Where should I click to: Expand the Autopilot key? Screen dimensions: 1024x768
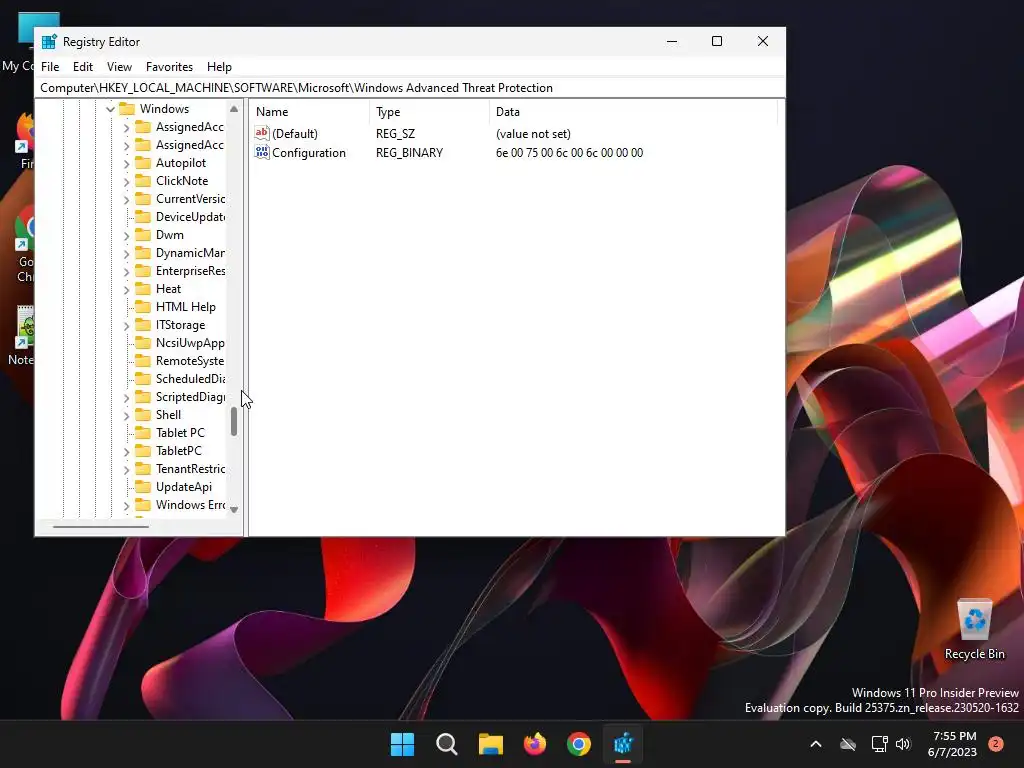(x=127, y=163)
